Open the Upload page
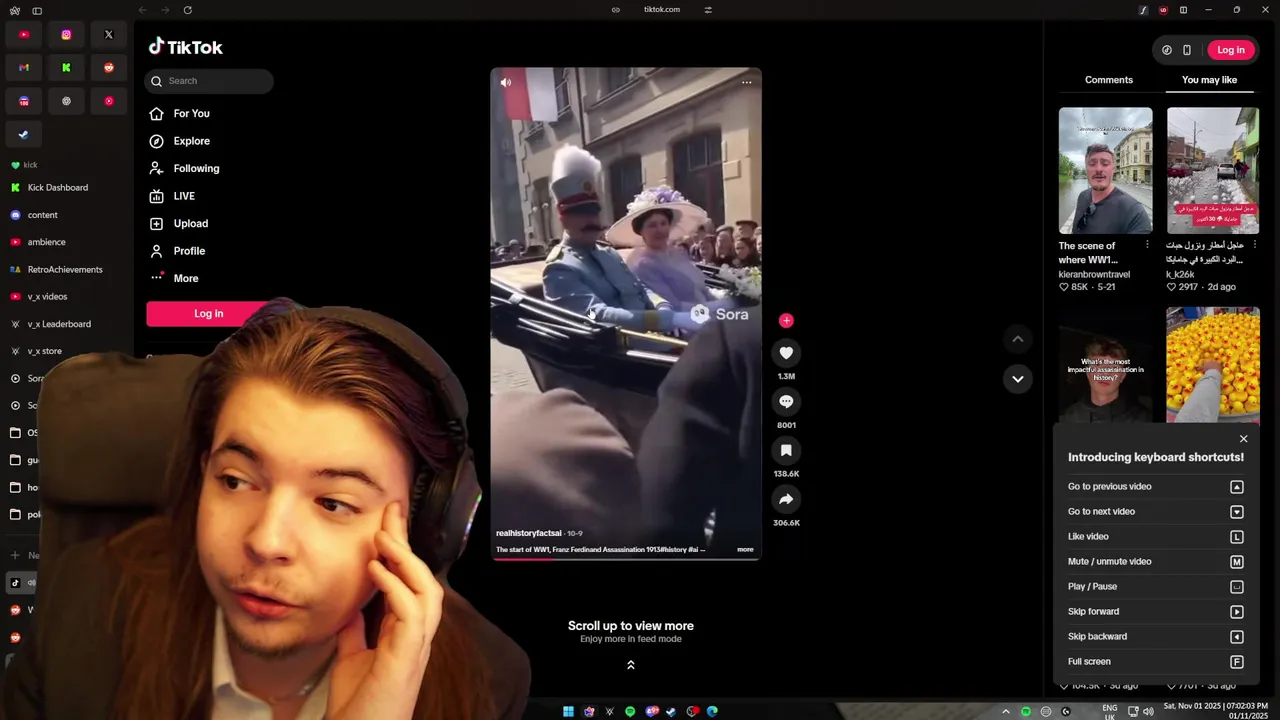 179,224
